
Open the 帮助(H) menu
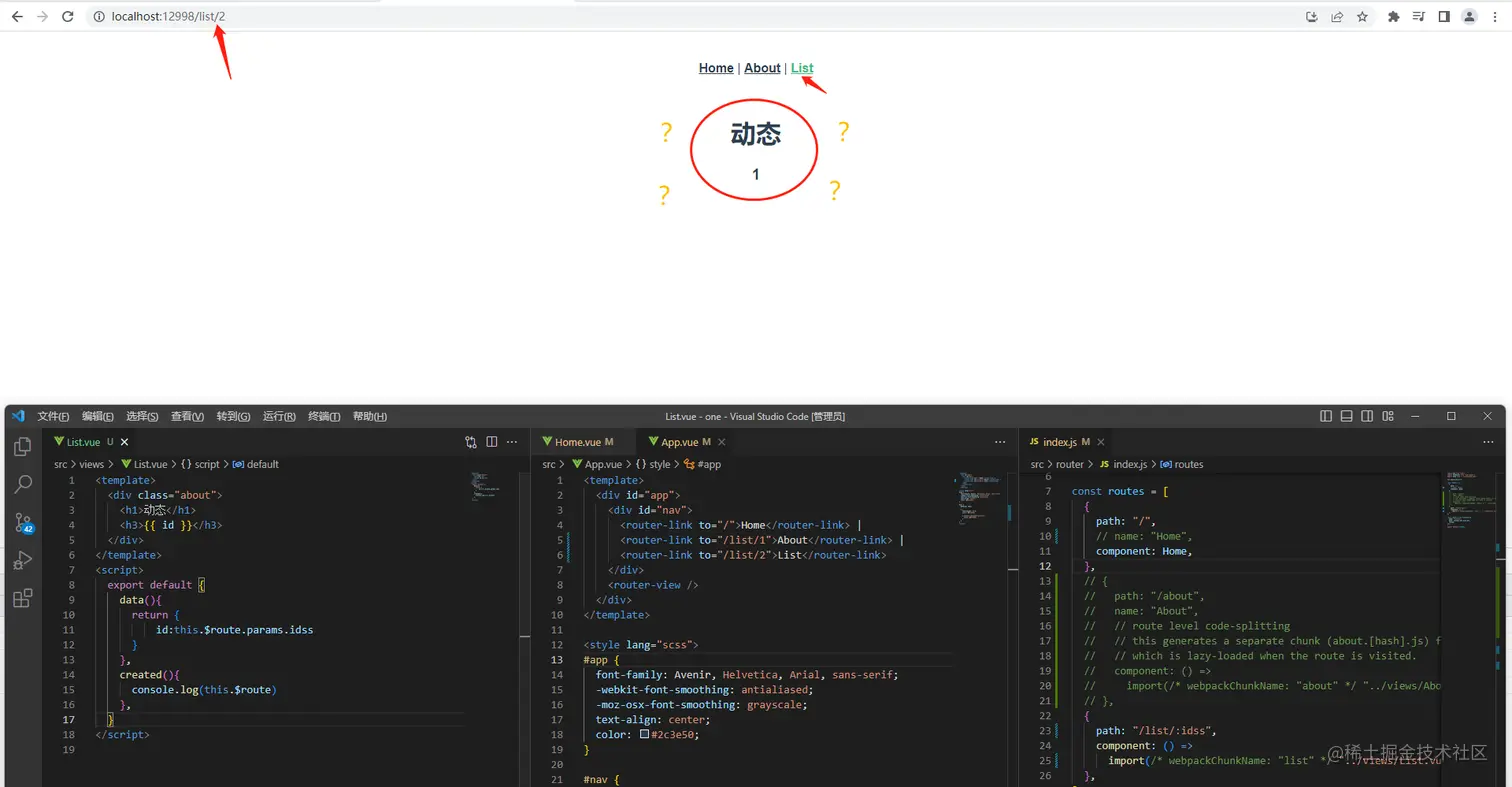click(x=370, y=416)
